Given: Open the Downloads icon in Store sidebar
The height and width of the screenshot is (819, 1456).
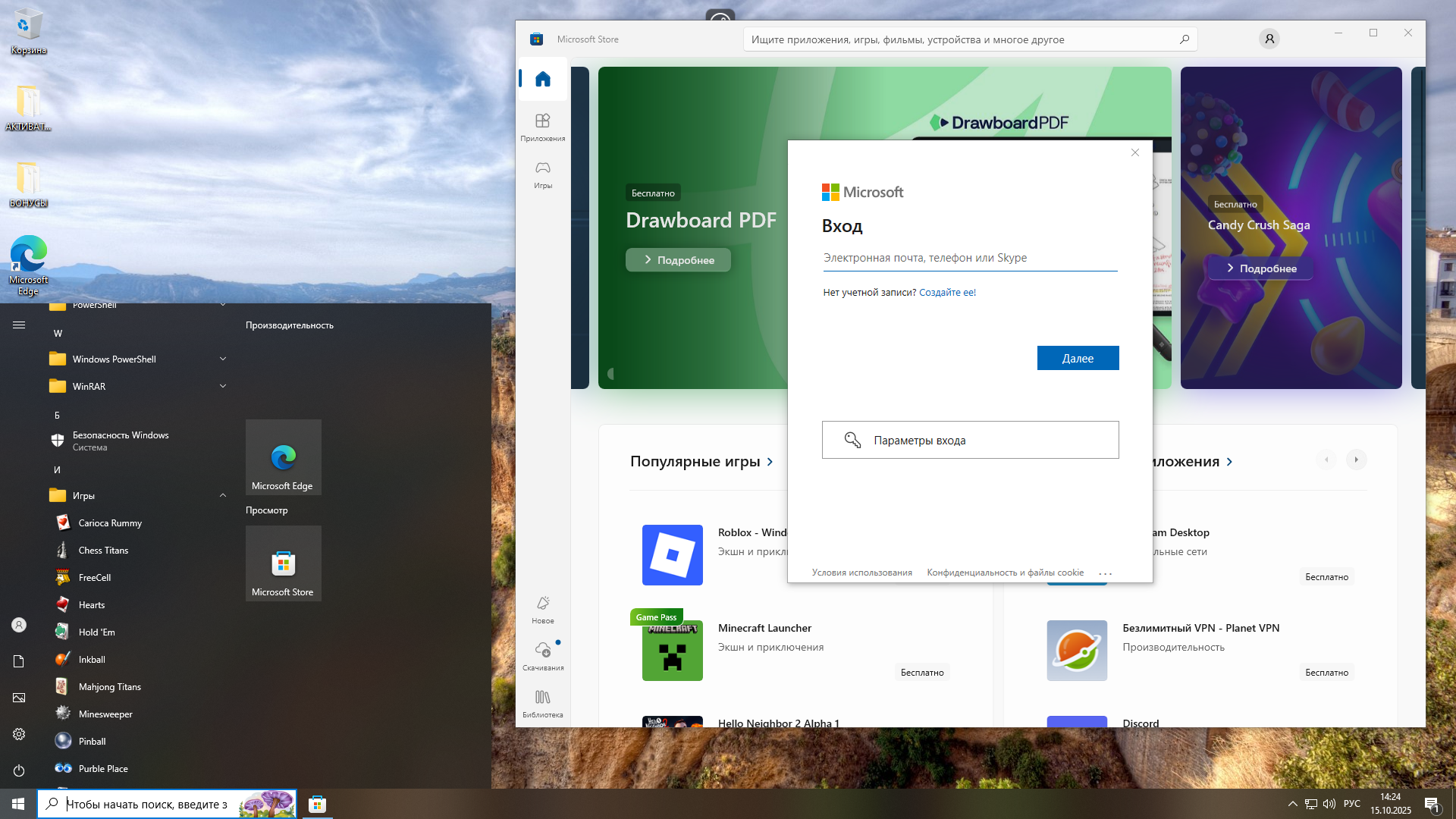Looking at the screenshot, I should click(542, 655).
